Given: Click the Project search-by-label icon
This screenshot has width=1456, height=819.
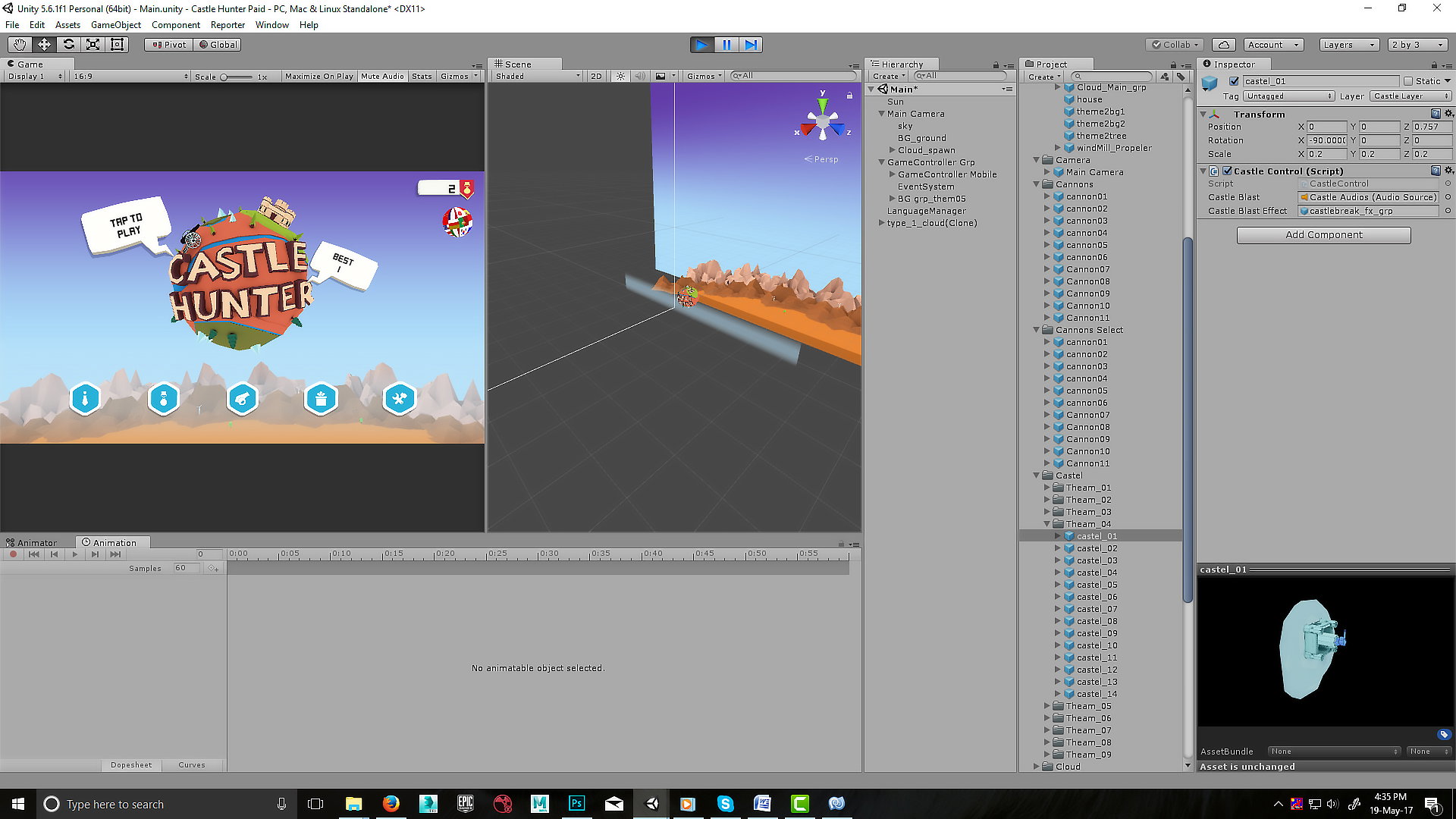Looking at the screenshot, I should pyautogui.click(x=1181, y=77).
